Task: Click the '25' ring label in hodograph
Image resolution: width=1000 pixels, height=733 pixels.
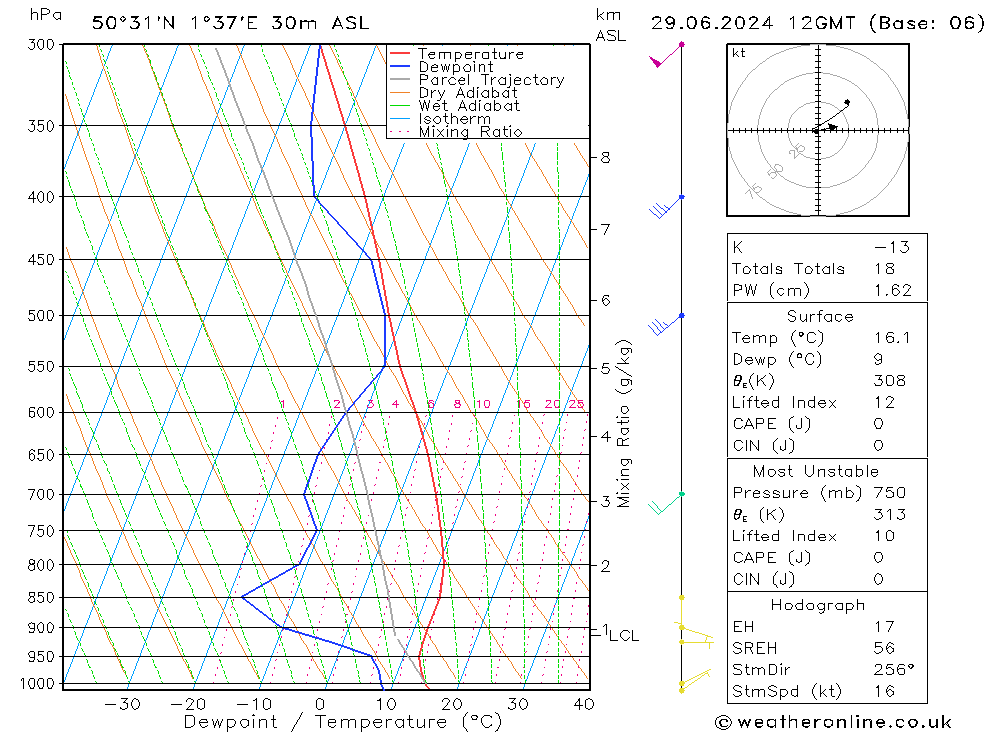Action: (797, 151)
